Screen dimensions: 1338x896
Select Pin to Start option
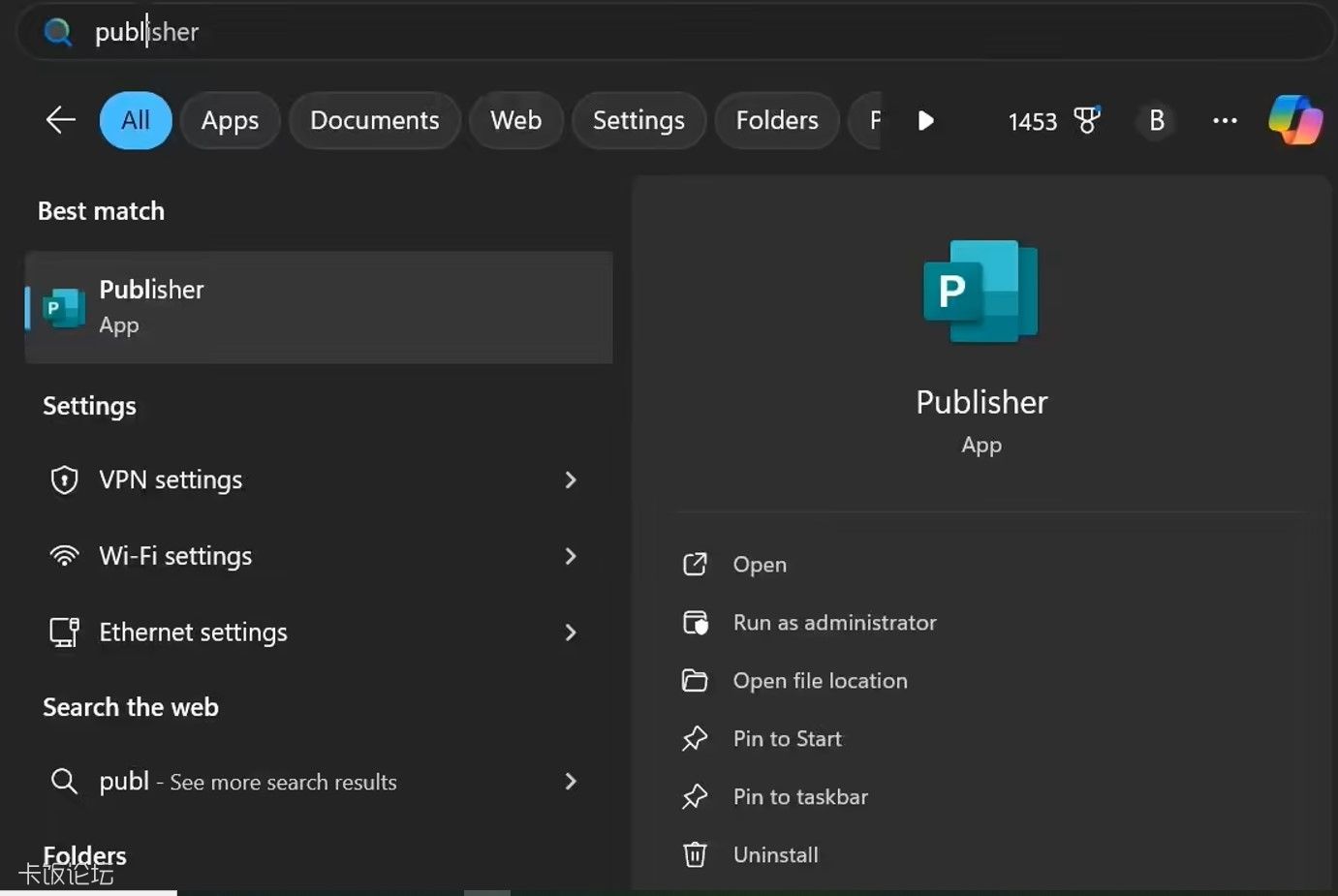(x=787, y=738)
